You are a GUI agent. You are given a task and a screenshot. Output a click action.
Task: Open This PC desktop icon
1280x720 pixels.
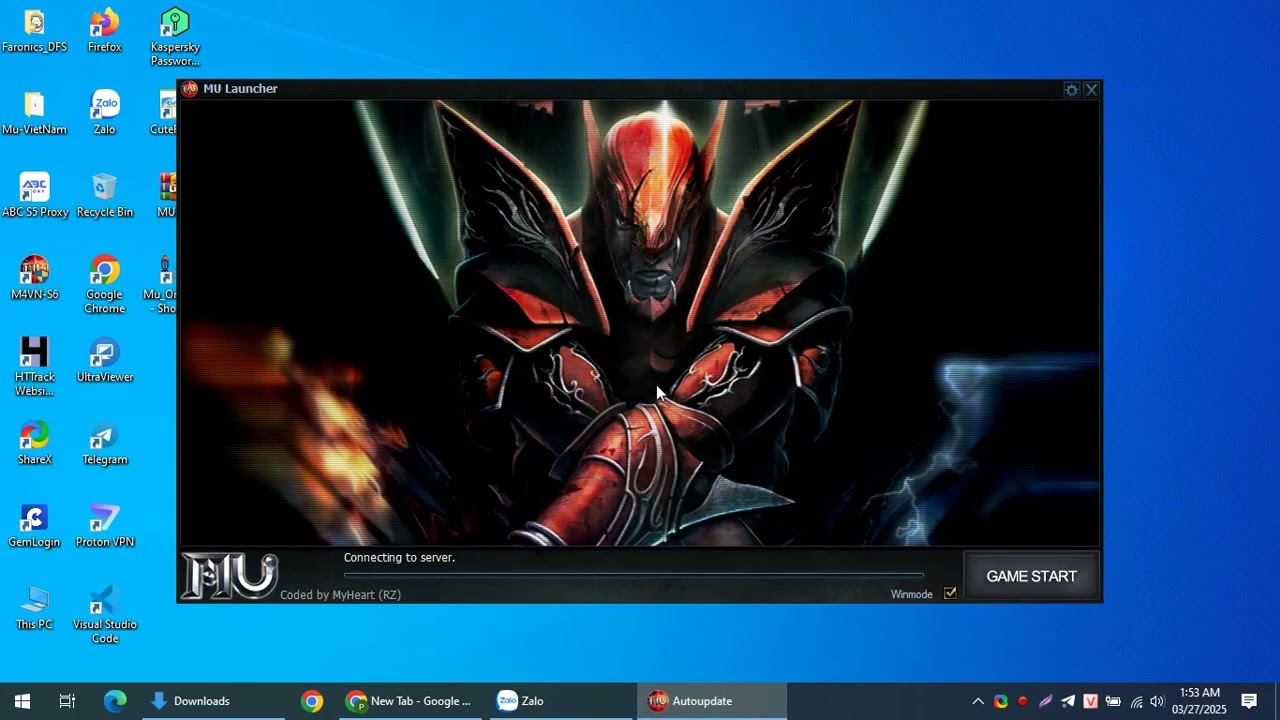pos(34,608)
